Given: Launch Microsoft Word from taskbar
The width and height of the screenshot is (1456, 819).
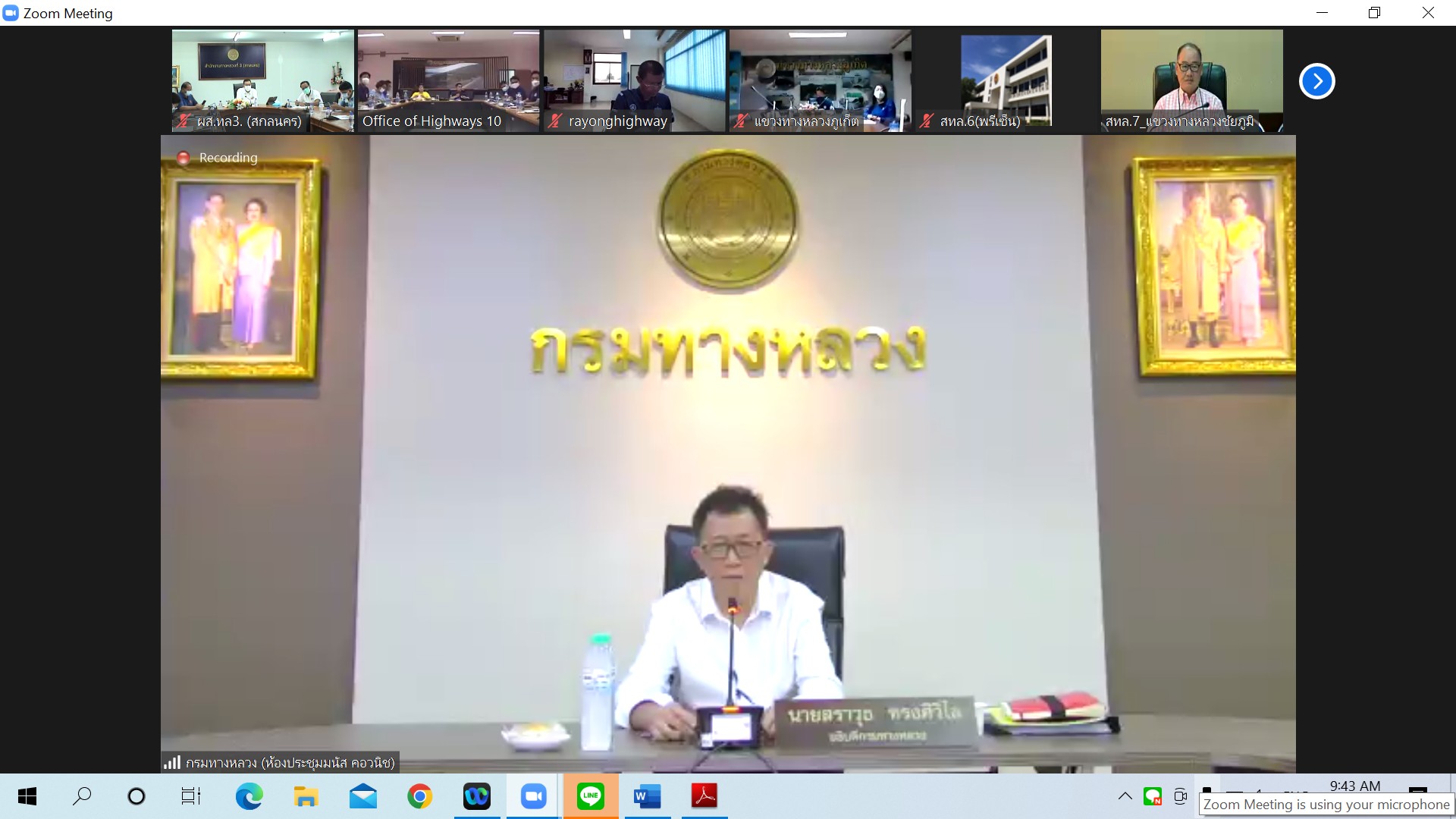Looking at the screenshot, I should tap(647, 796).
